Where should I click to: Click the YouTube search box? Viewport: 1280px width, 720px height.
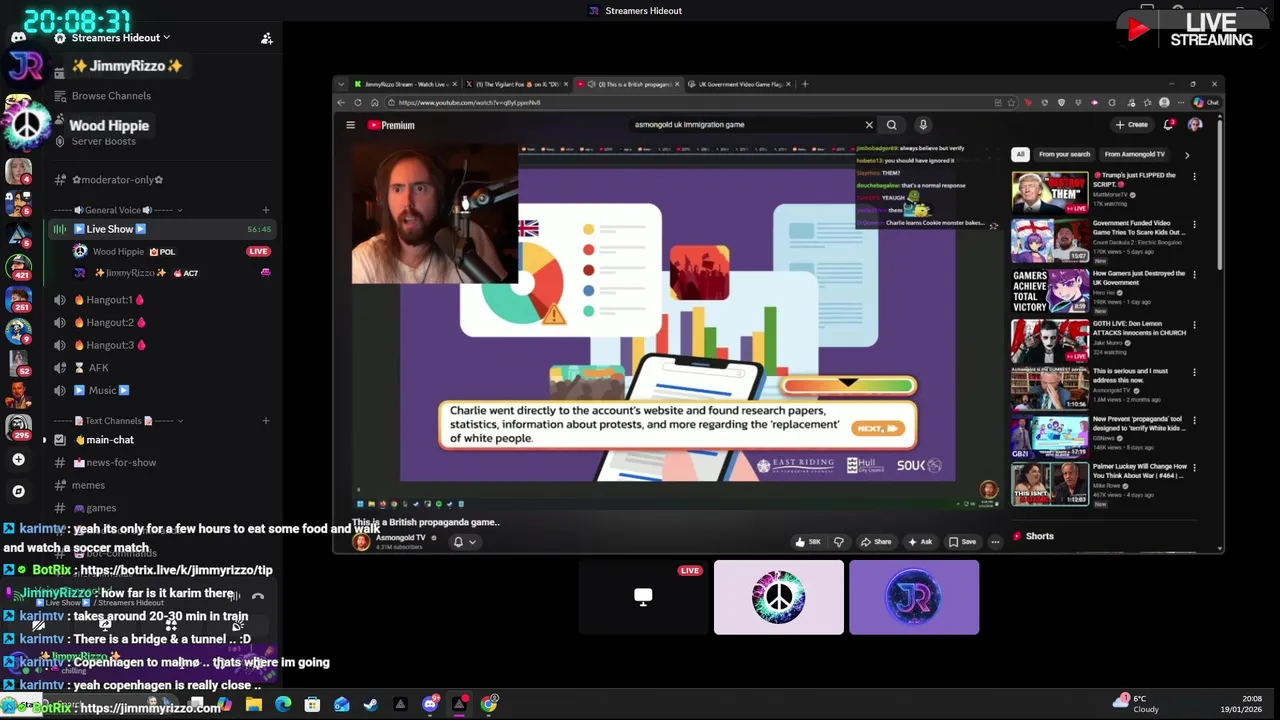[x=745, y=125]
